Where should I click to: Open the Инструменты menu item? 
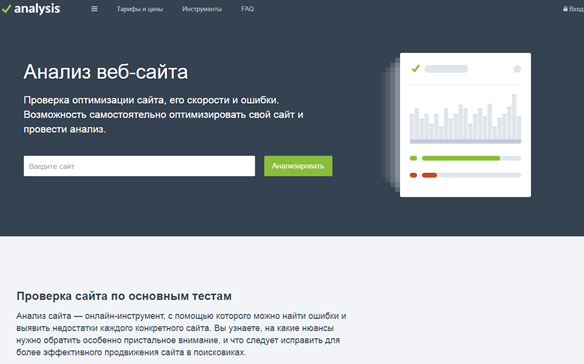point(202,9)
